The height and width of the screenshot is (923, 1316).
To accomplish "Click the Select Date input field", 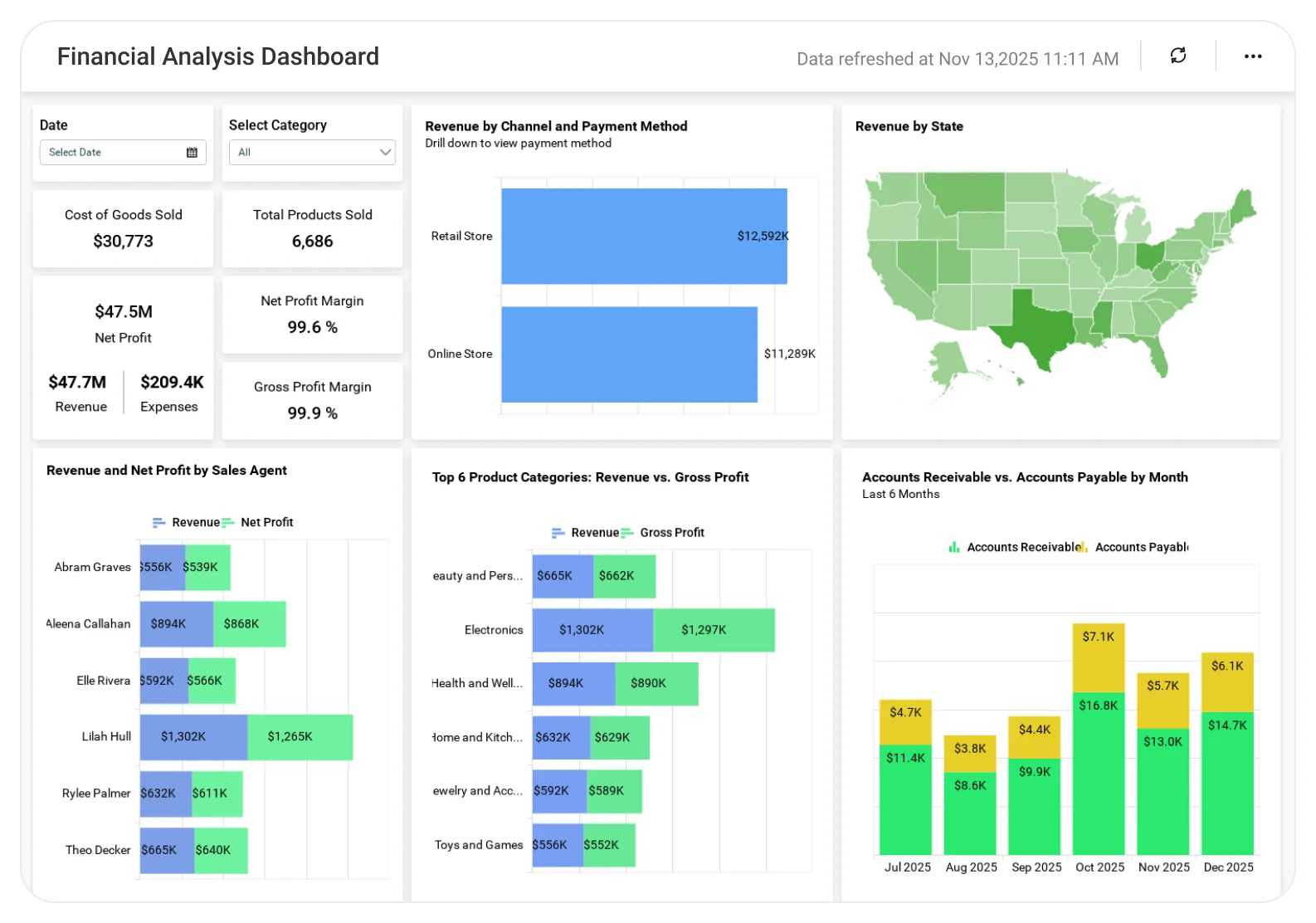I will 122,153.
